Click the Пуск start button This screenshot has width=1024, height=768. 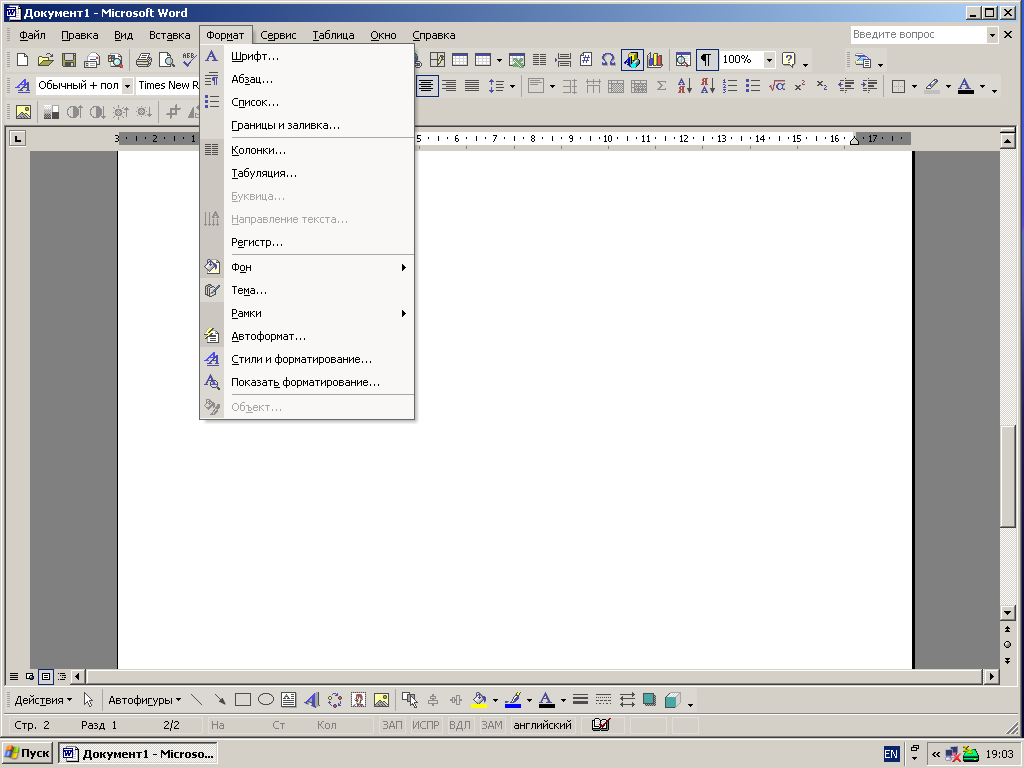28,753
